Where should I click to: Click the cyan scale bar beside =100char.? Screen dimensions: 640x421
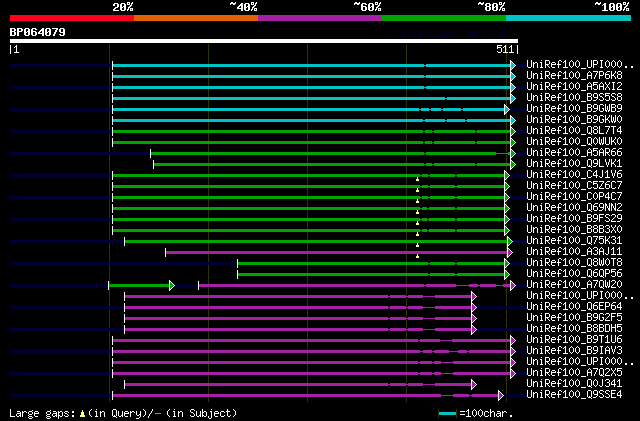(447, 414)
